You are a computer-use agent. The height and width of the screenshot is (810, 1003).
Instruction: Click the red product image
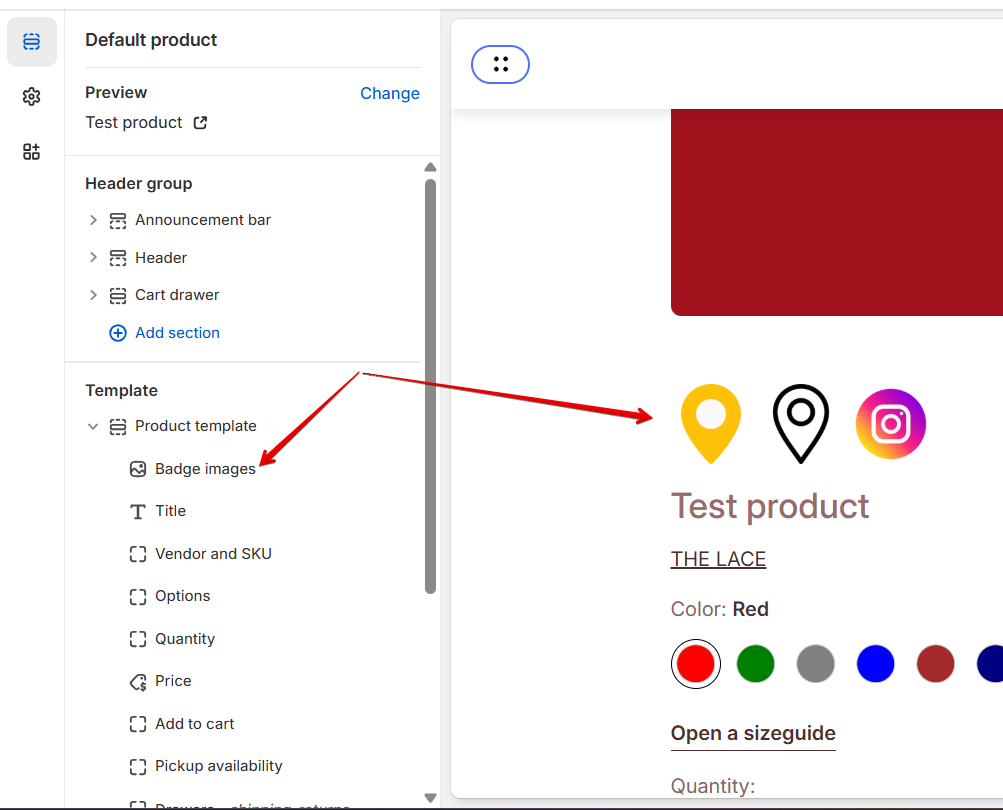click(x=837, y=212)
